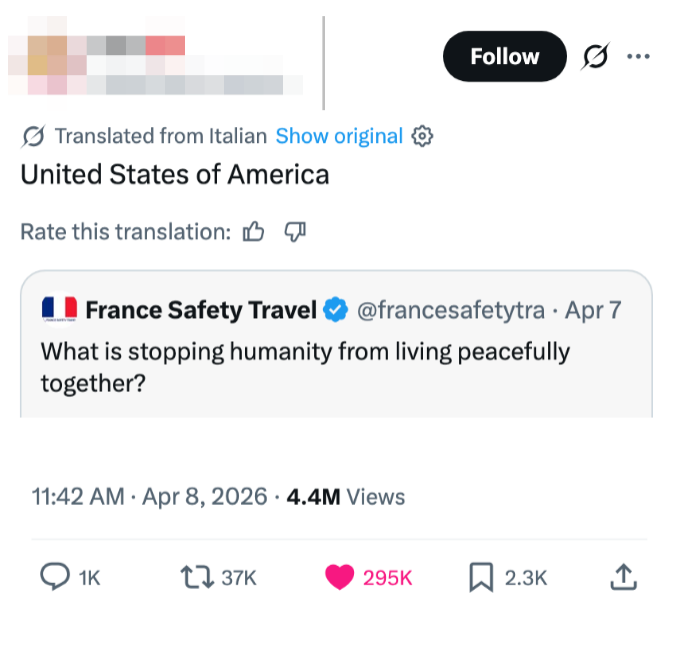Toggle the pink heart like icon
Viewport: 674px width, 658px height.
pyautogui.click(x=340, y=577)
